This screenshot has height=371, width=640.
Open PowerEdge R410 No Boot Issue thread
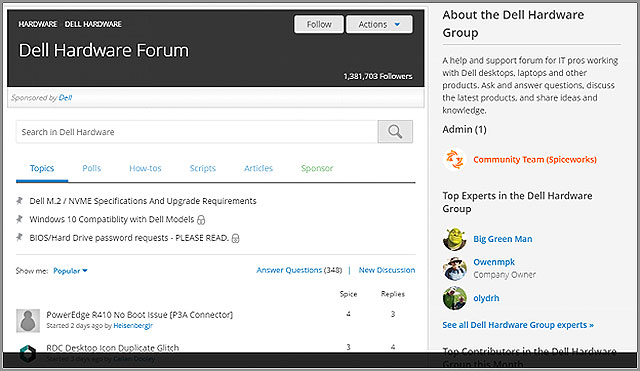click(x=140, y=315)
